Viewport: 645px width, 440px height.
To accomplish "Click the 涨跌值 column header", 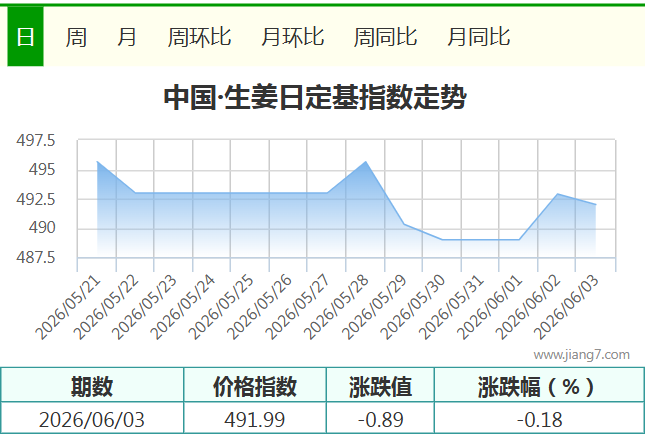I will 380,386.
